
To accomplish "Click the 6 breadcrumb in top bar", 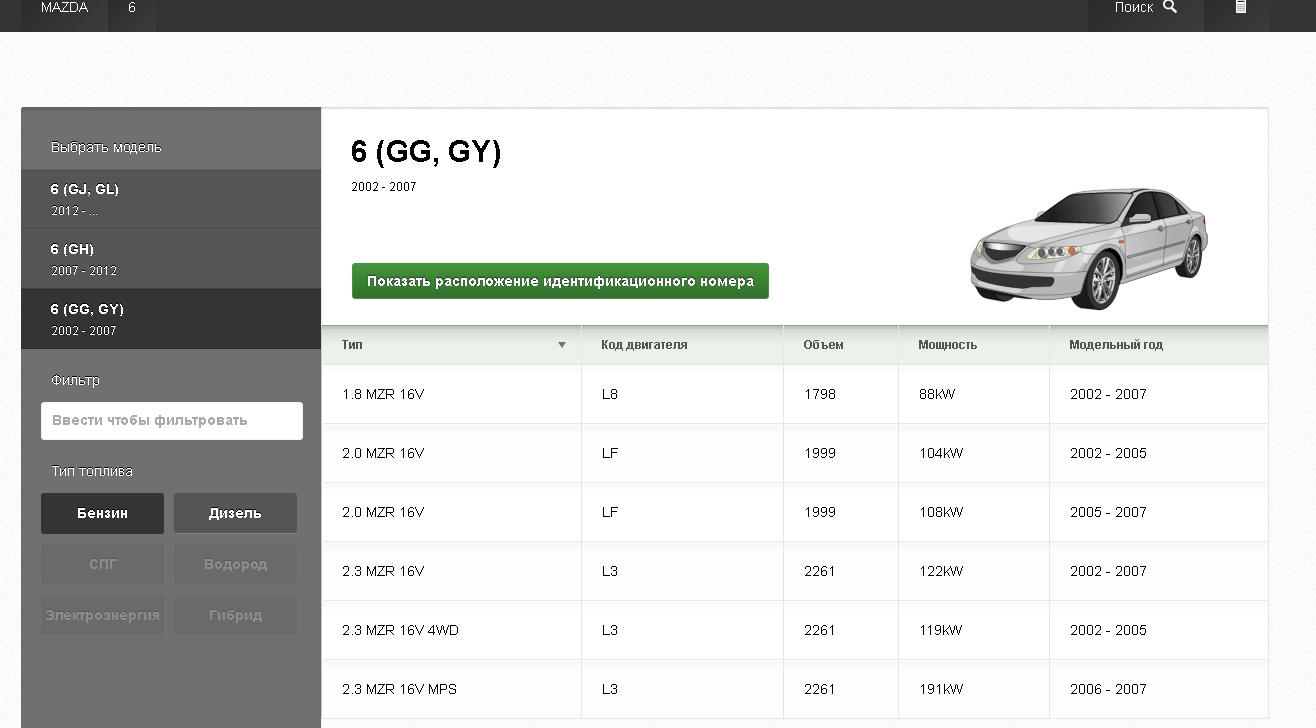I will tap(132, 8).
